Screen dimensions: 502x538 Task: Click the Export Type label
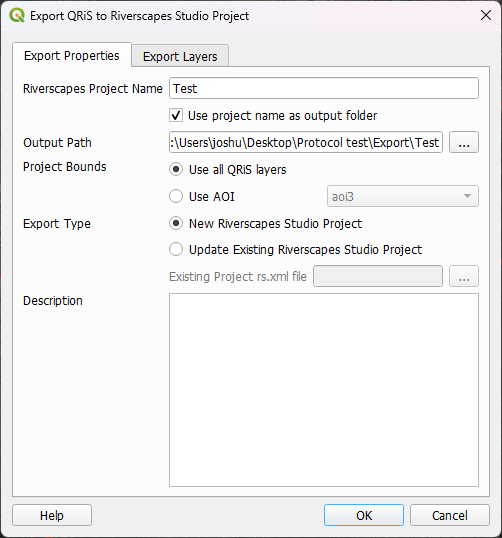tap(57, 224)
